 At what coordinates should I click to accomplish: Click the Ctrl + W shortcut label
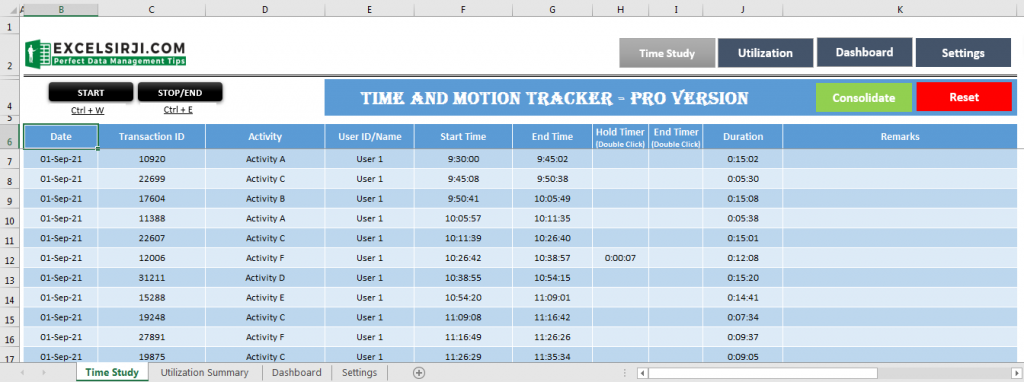(x=88, y=110)
